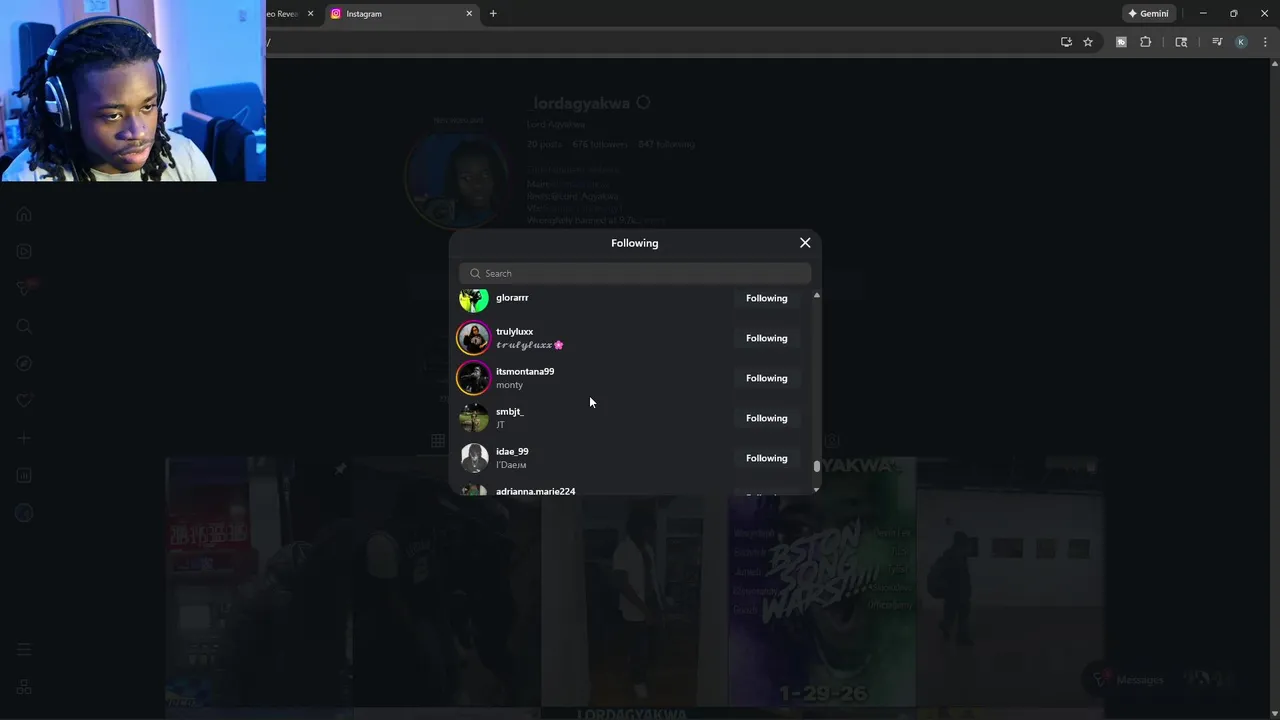This screenshot has width=1280, height=720.
Task: Click the '847 following' count on profile
Action: point(666,144)
